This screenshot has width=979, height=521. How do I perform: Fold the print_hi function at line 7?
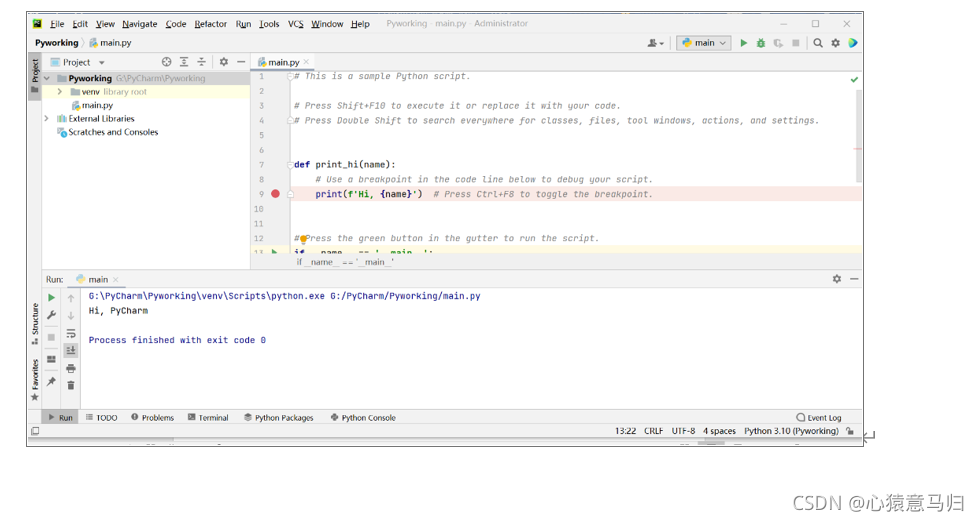tap(290, 165)
